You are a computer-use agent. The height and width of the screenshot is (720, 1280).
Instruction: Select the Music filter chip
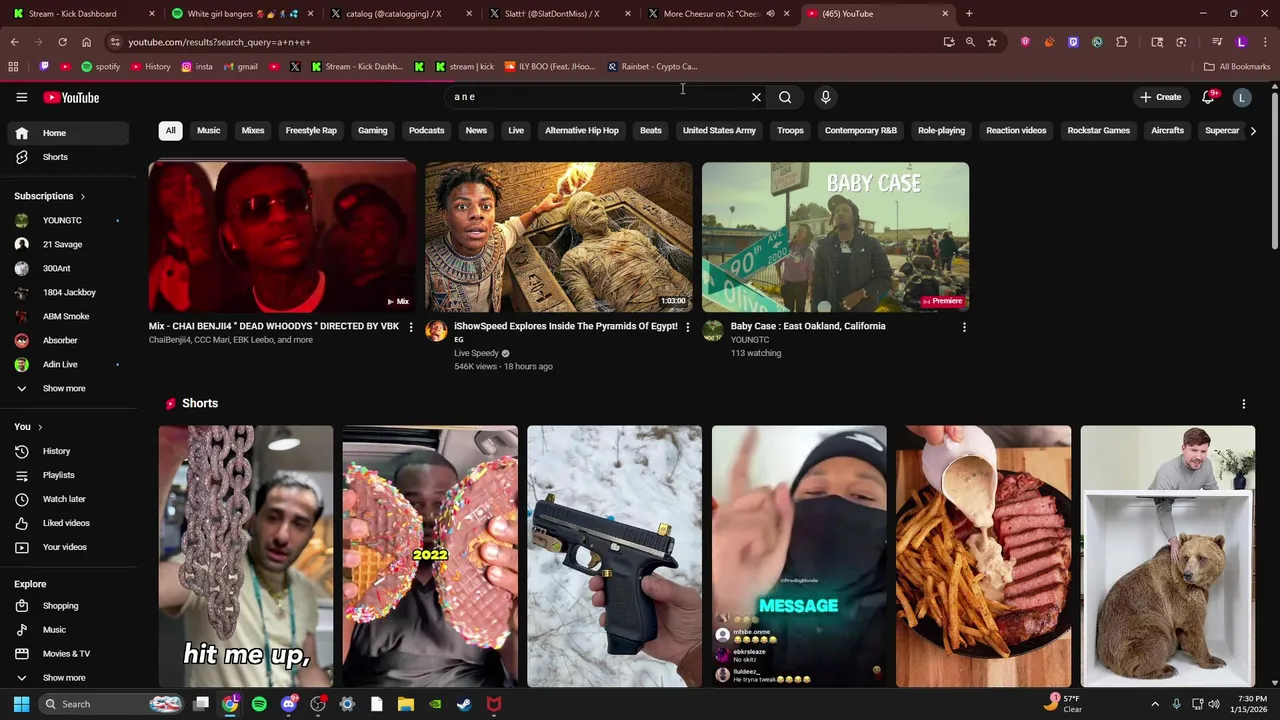208,131
